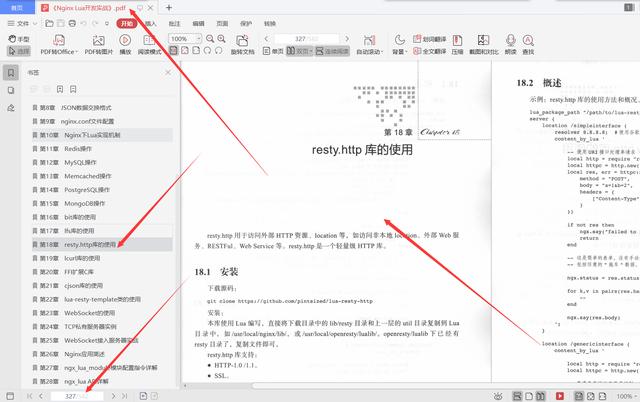Toggle status bar two-page view icon
The image size is (640, 402).
pos(540,396)
